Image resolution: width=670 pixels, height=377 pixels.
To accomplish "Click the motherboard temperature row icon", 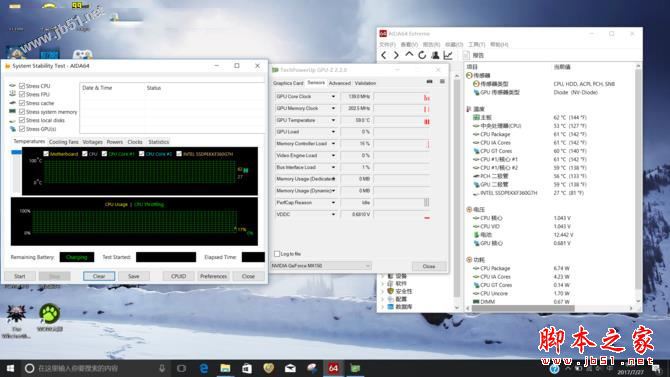I will coord(476,117).
